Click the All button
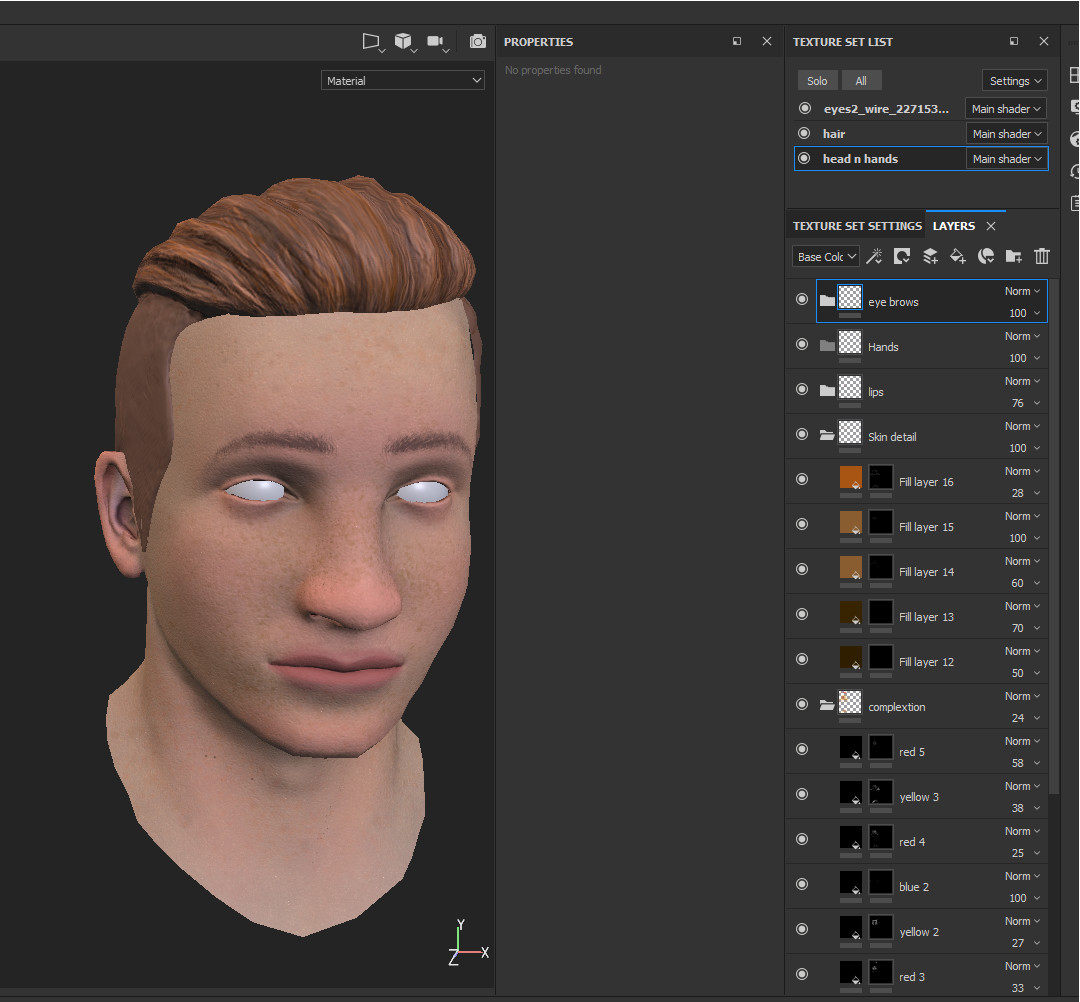Image resolution: width=1080 pixels, height=1002 pixels. point(861,79)
